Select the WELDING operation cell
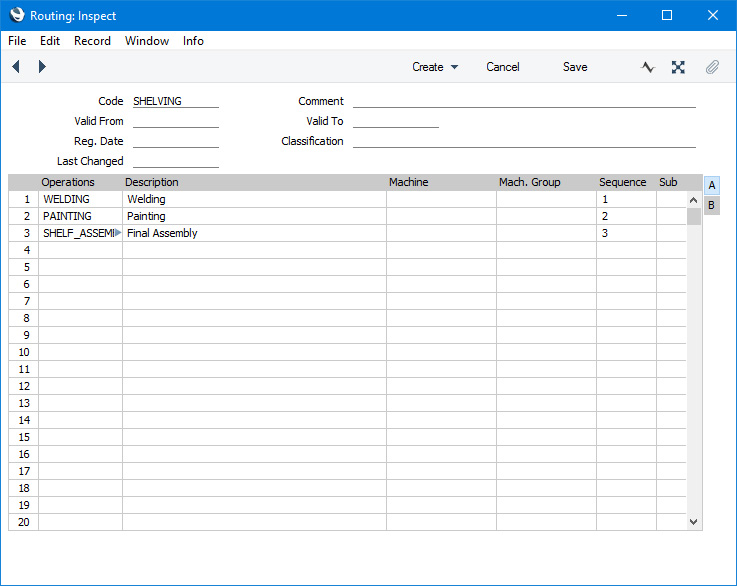The width and height of the screenshot is (737, 586). click(x=80, y=199)
